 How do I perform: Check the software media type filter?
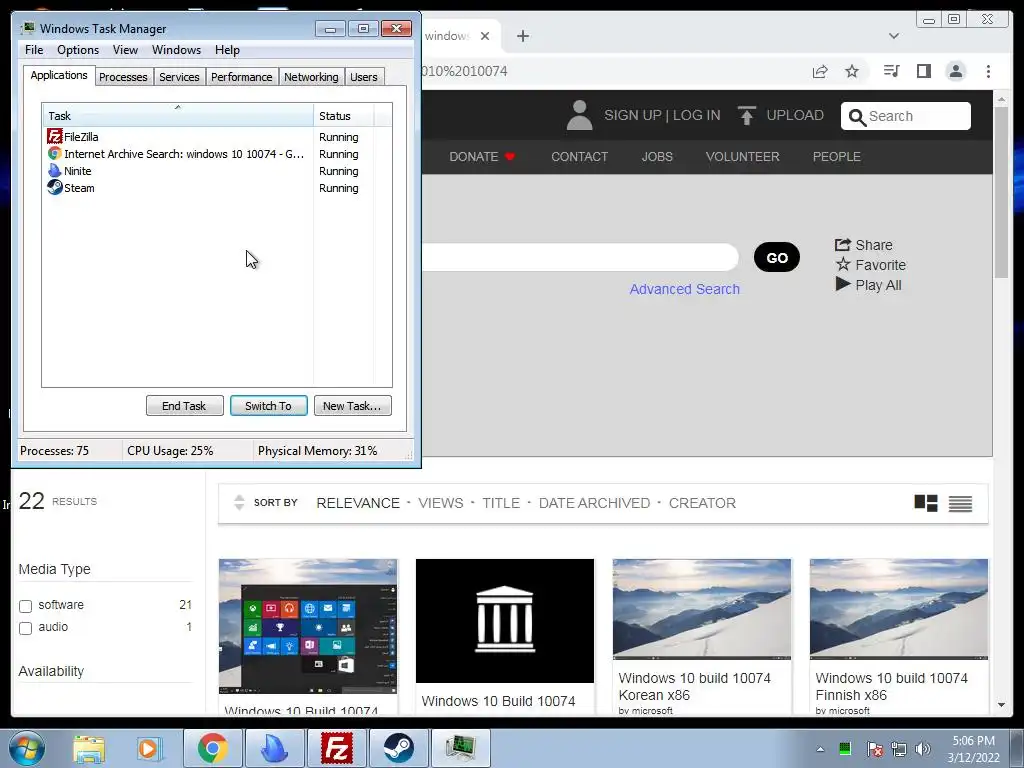pyautogui.click(x=25, y=606)
